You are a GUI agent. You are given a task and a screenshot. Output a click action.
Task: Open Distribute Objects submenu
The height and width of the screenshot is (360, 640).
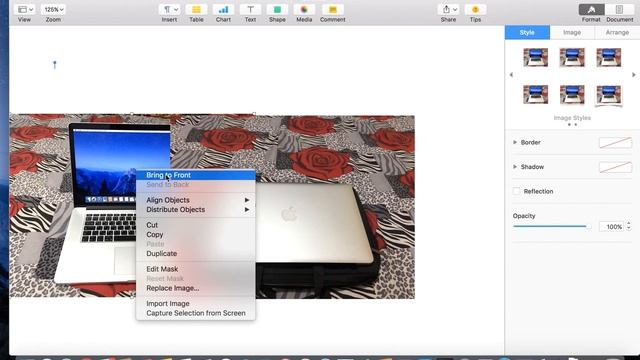click(196, 209)
